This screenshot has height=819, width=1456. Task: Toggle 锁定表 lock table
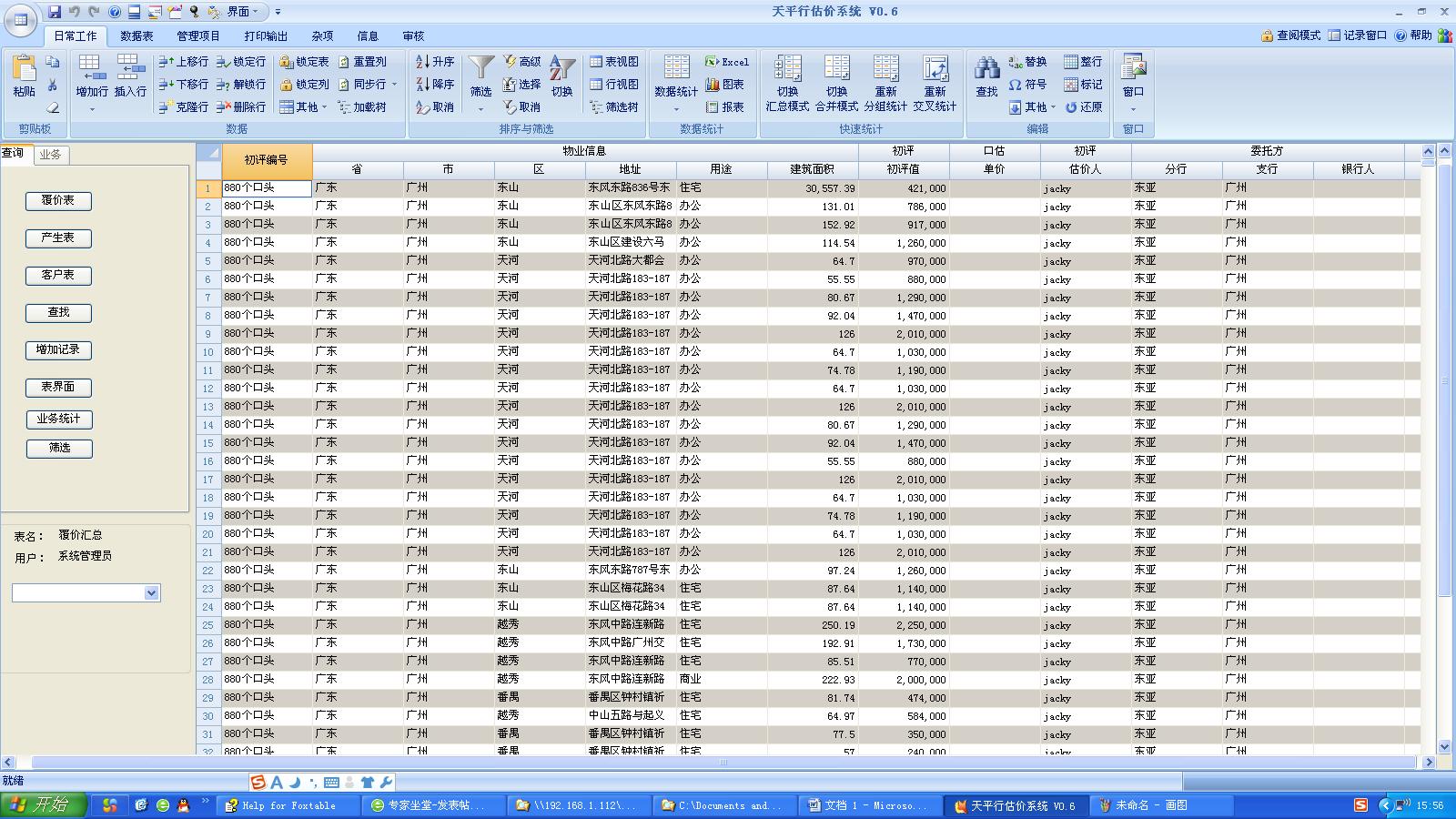coord(304,62)
